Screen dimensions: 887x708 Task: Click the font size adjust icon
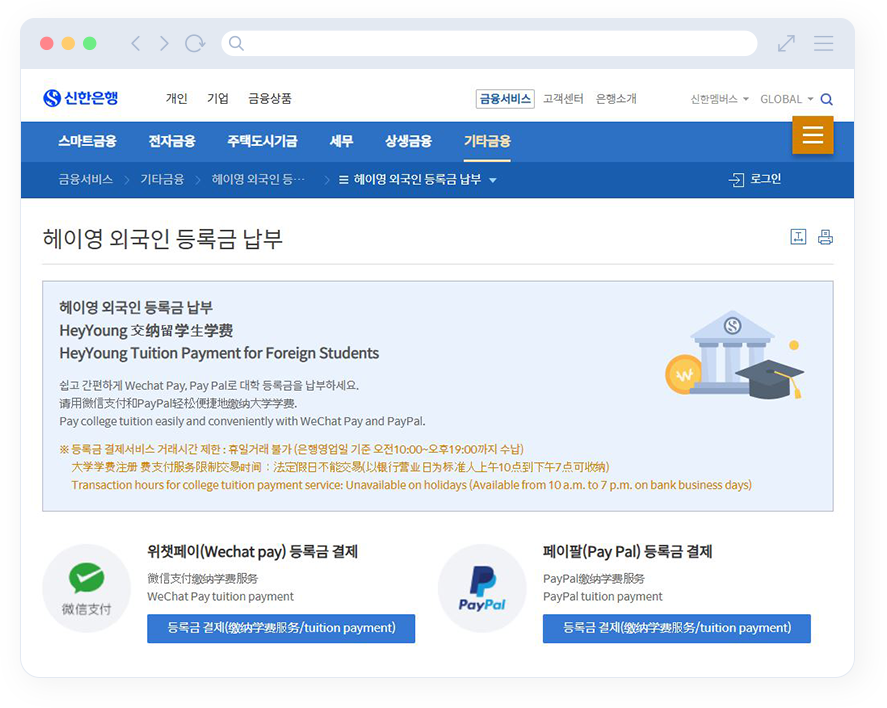pyautogui.click(x=798, y=237)
